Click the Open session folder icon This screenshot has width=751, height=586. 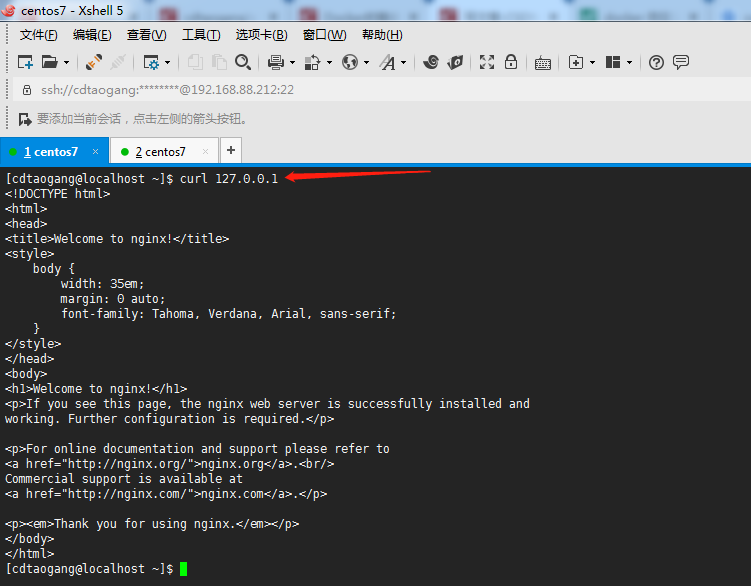point(49,62)
